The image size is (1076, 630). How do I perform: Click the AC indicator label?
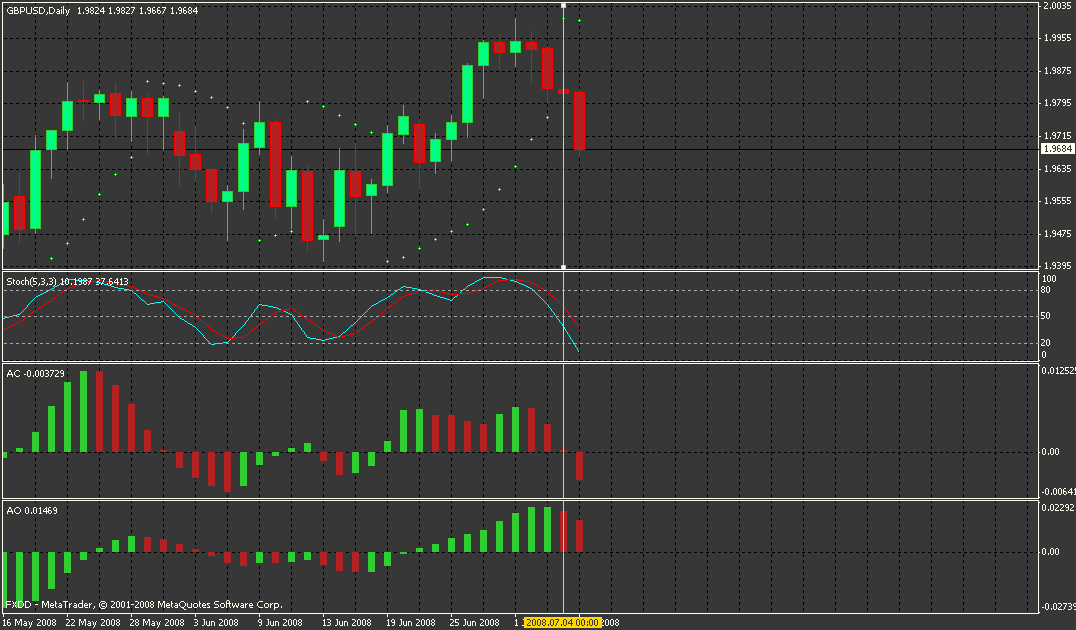coord(14,372)
